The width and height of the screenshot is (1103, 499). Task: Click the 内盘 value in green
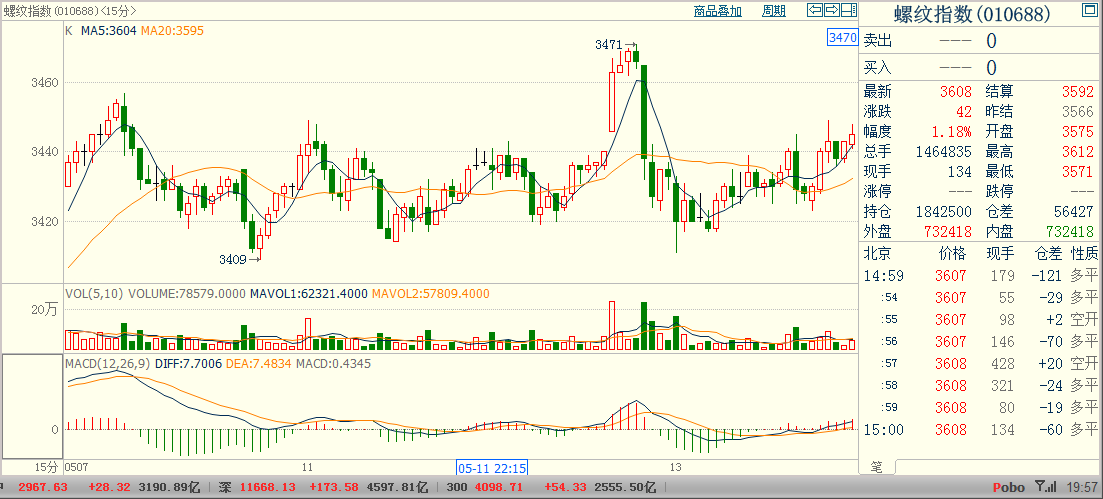[1070, 232]
